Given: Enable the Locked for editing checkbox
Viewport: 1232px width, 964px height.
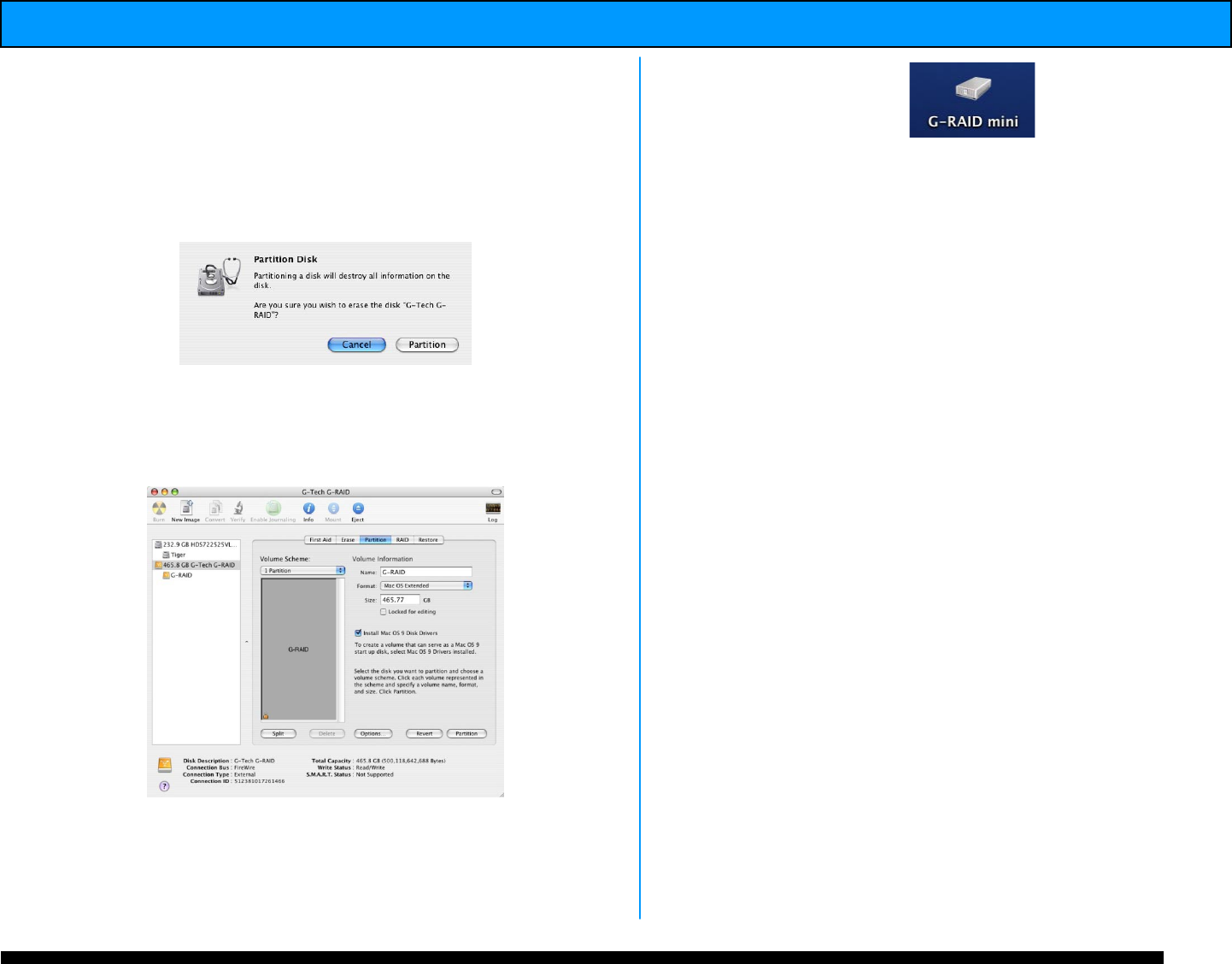Looking at the screenshot, I should [383, 612].
